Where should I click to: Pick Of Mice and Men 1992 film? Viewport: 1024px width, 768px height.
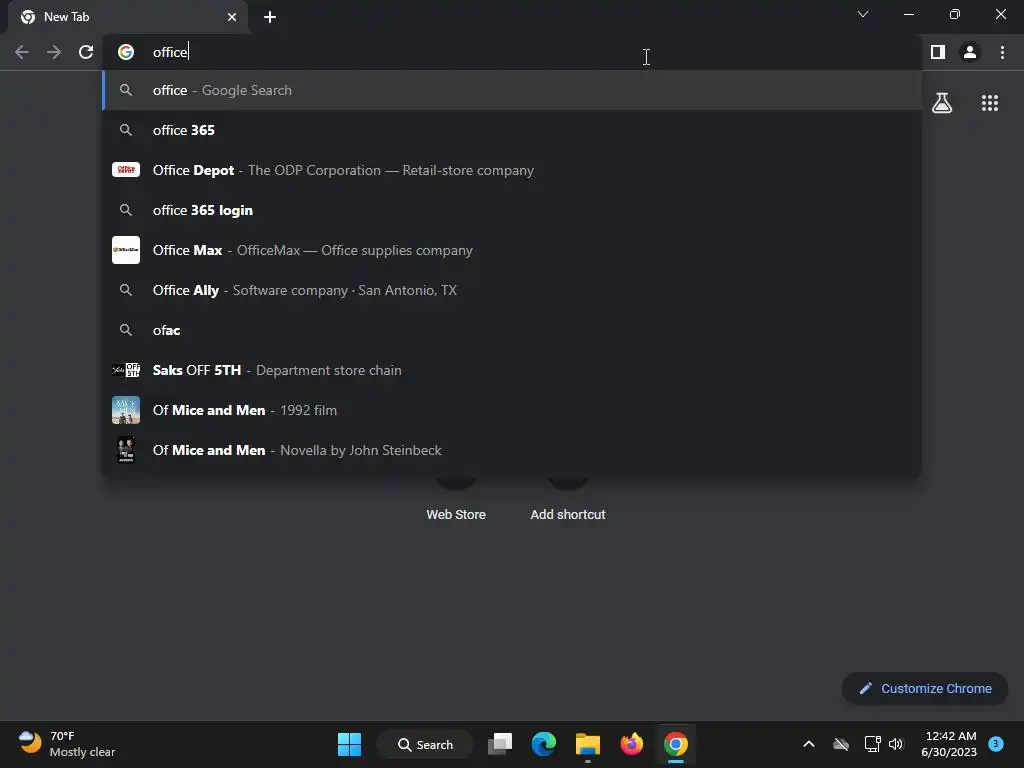click(x=511, y=410)
